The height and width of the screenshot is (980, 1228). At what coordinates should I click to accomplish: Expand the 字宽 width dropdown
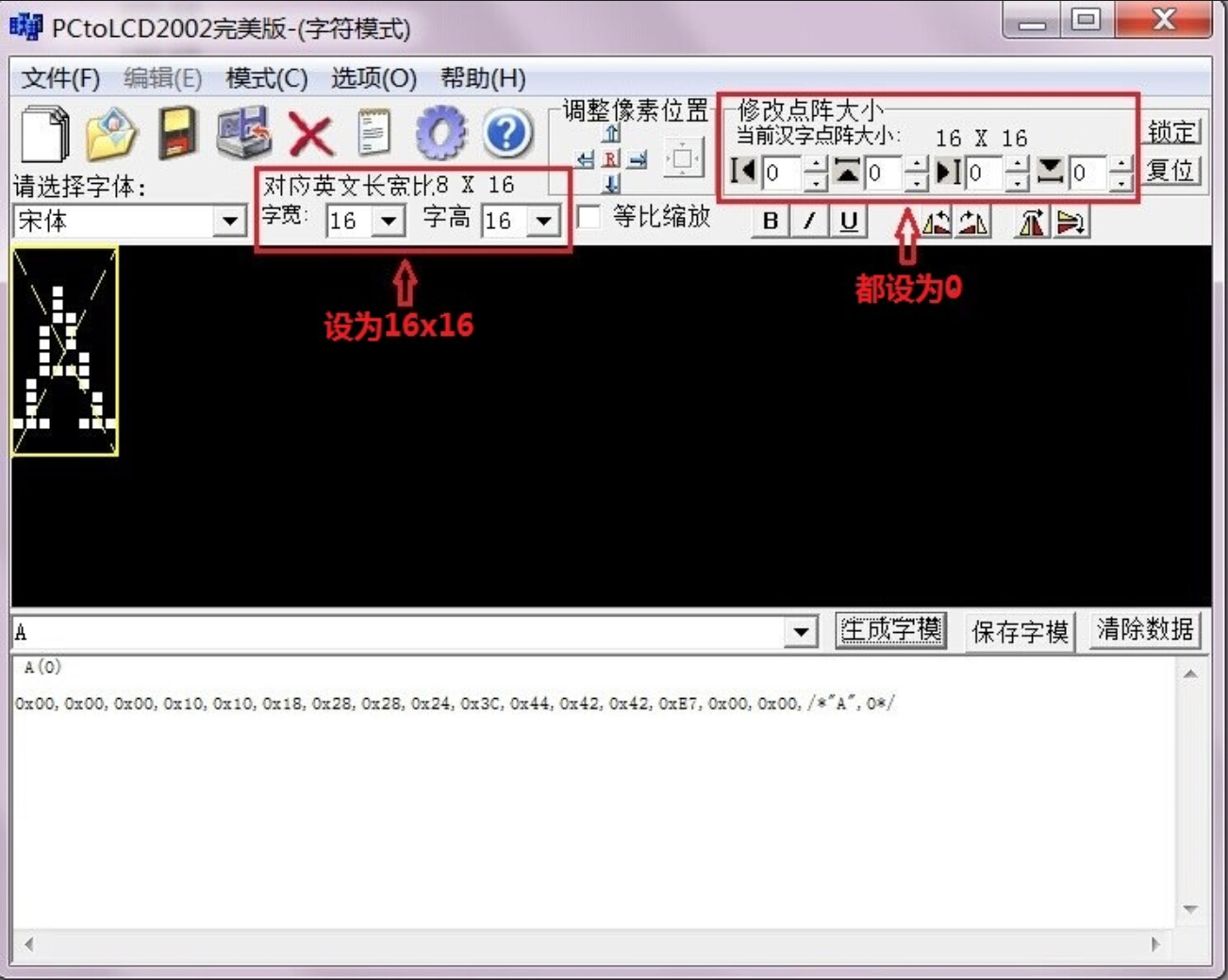(x=388, y=222)
